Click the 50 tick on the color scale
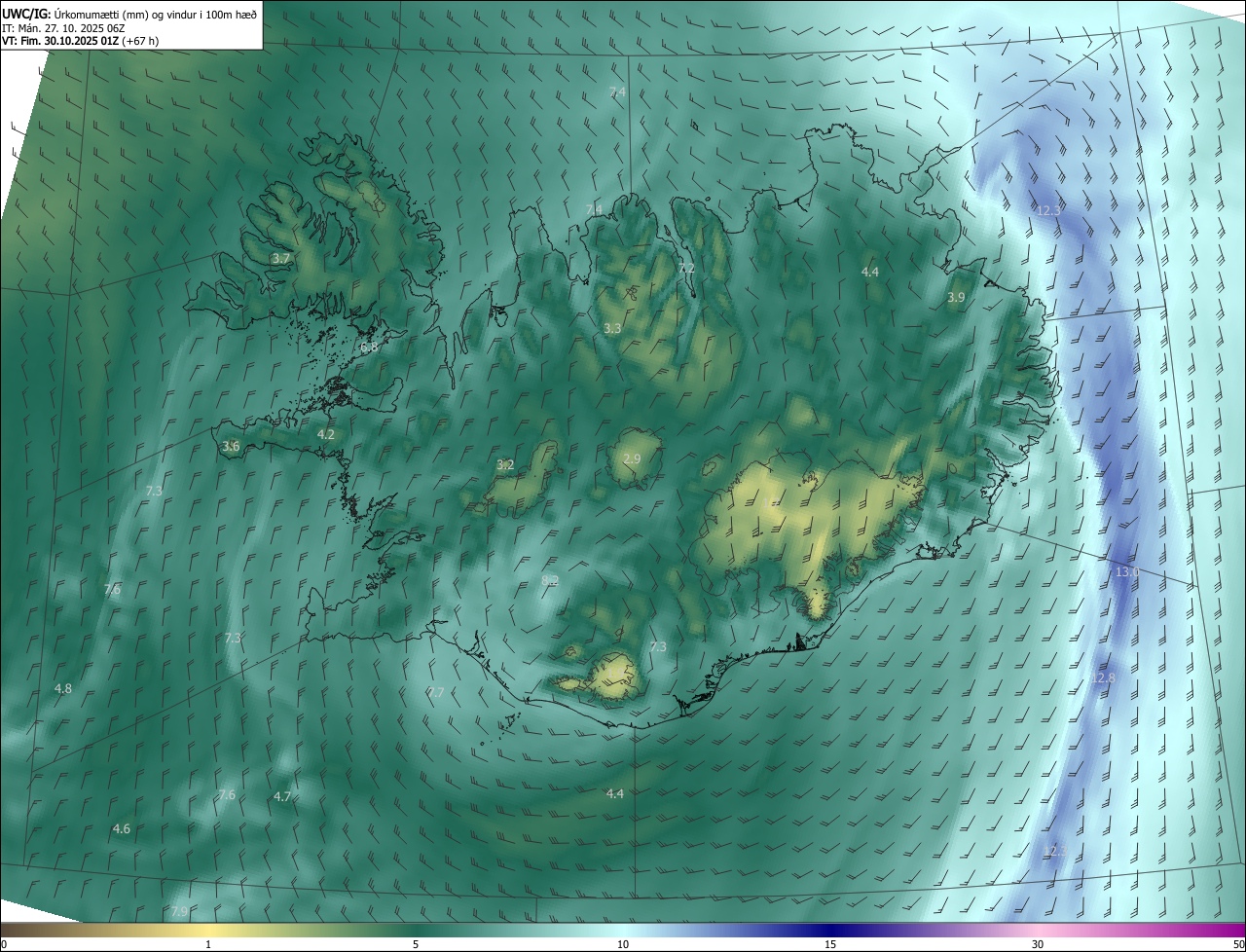1246x952 pixels. coord(1237,944)
